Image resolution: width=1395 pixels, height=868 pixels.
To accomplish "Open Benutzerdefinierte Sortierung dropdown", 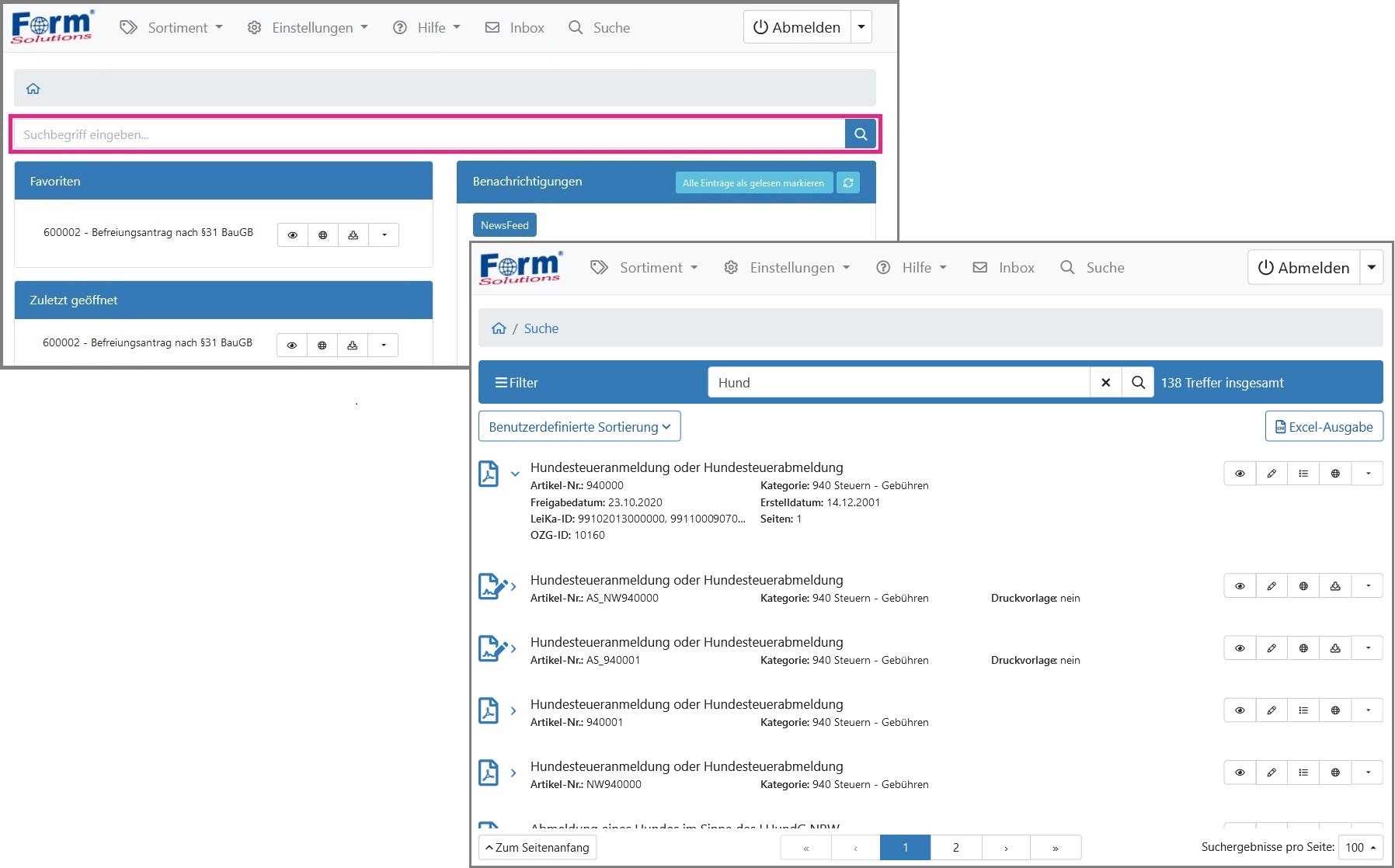I will [579, 427].
